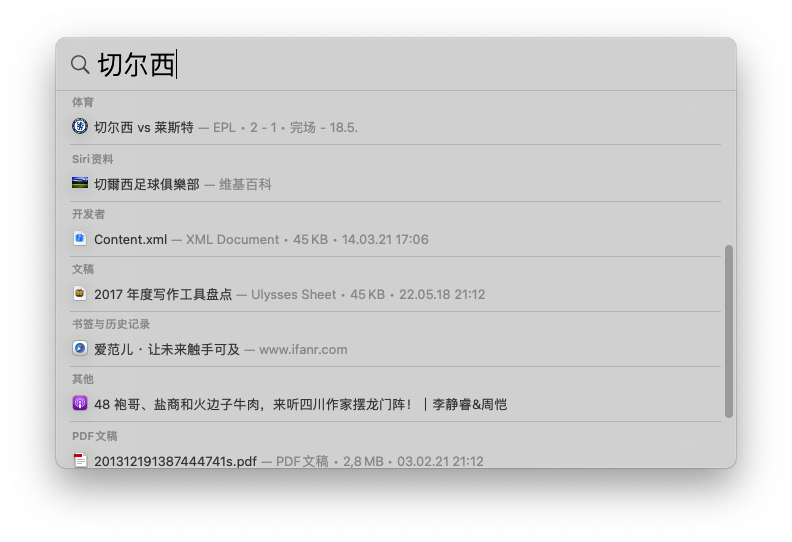Open the Content.xml result
The width and height of the screenshot is (792, 542).
point(395,239)
